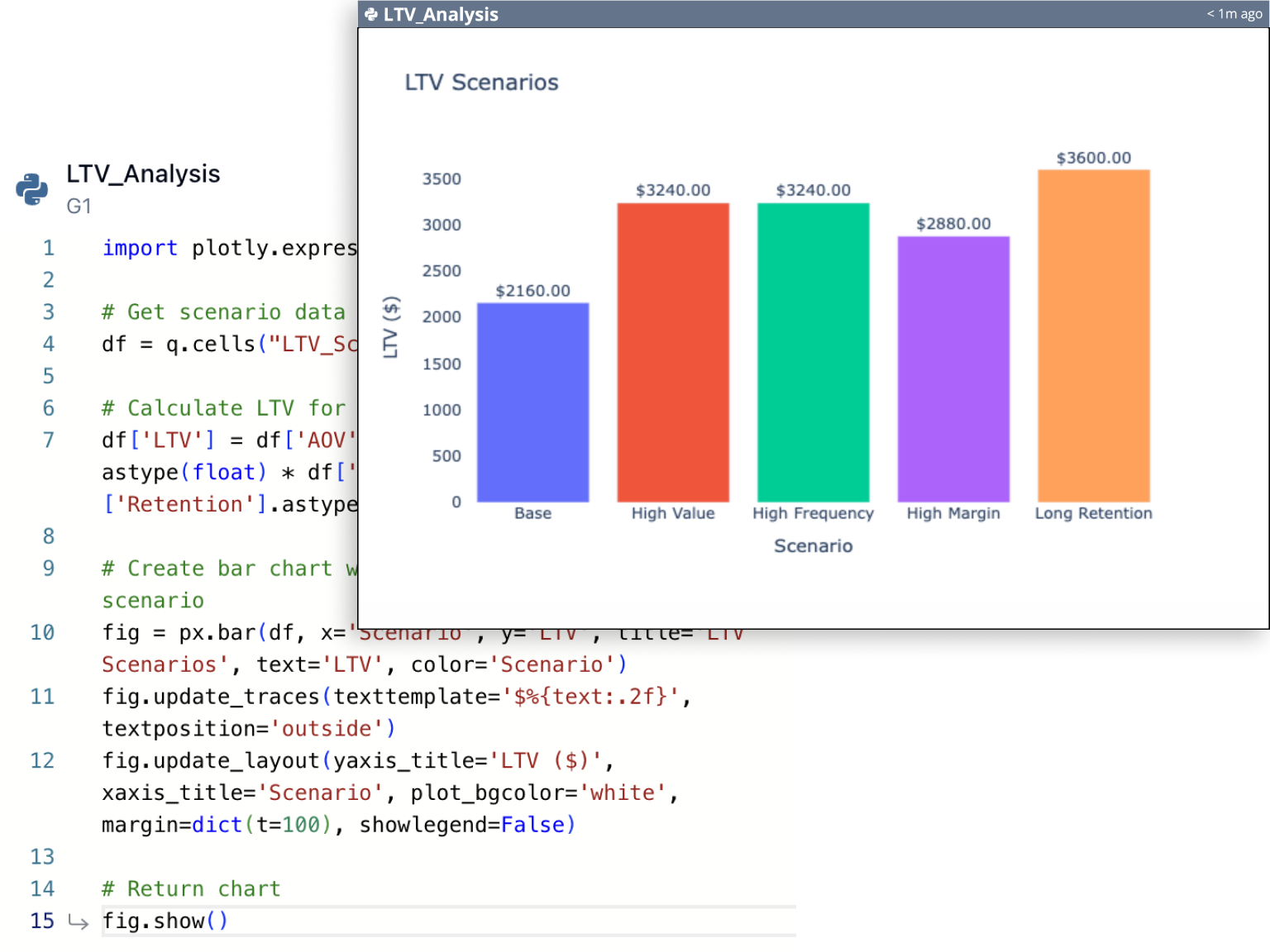Place cursor in fig.show() on line 15
1270x952 pixels.
tap(165, 921)
